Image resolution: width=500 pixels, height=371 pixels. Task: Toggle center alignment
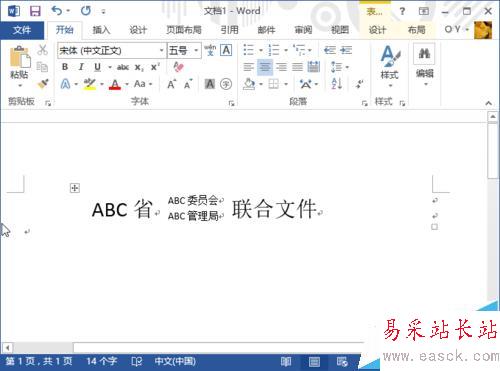265,67
